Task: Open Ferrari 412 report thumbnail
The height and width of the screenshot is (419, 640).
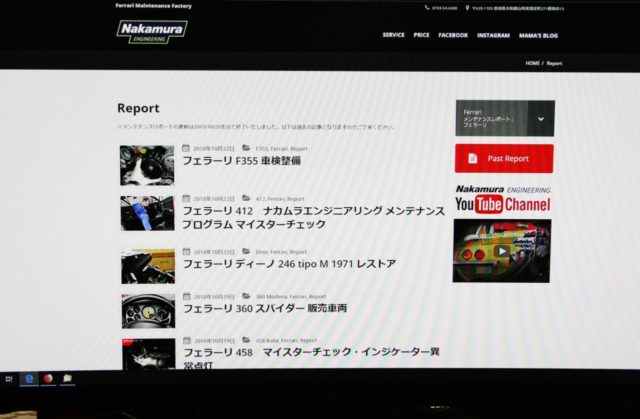Action: pyautogui.click(x=147, y=213)
